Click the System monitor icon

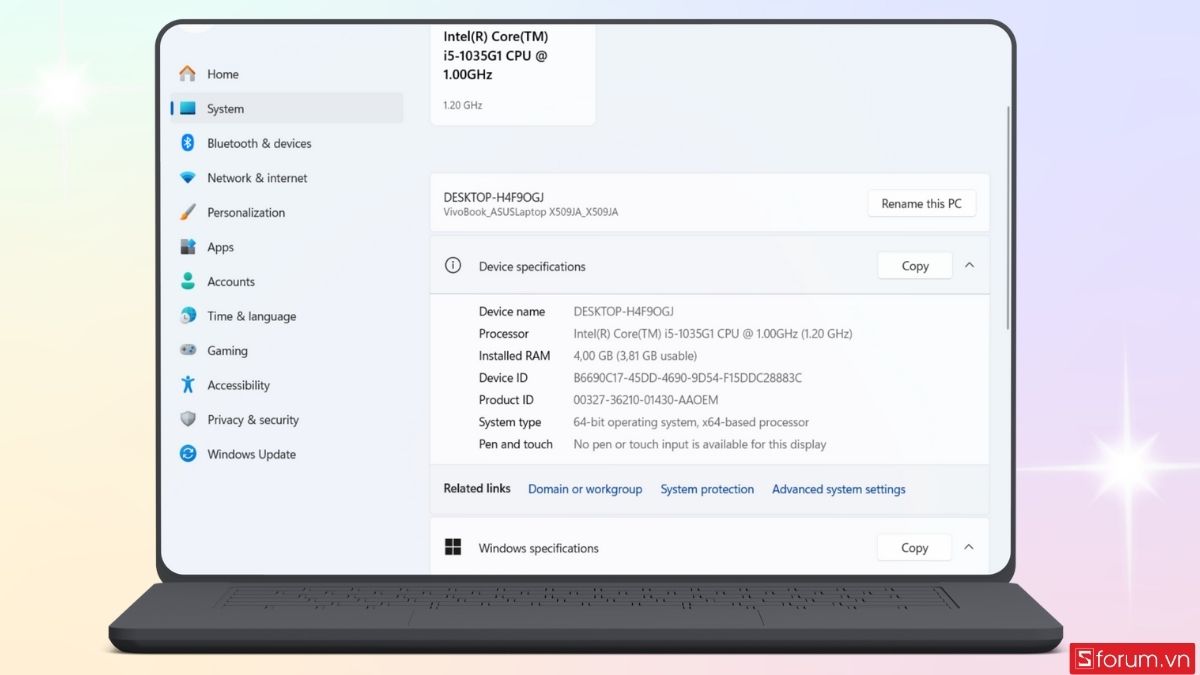click(189, 109)
